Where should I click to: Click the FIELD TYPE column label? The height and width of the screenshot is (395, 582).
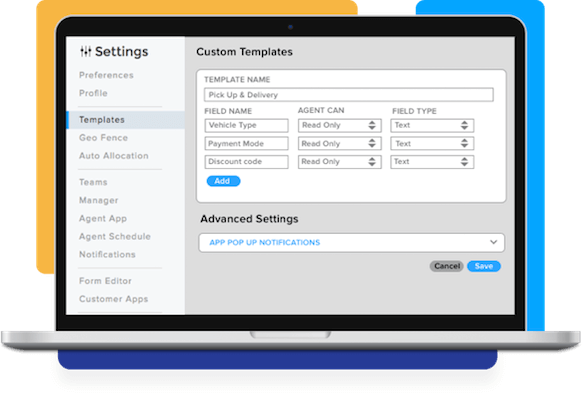tap(414, 111)
